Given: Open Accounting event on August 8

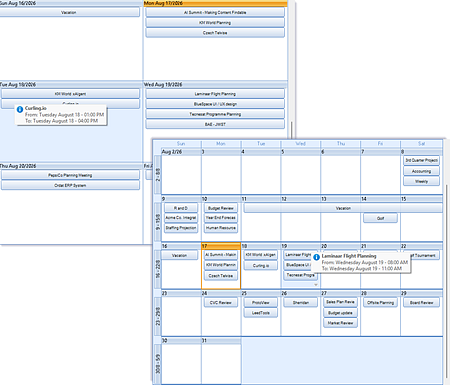Looking at the screenshot, I should point(421,171).
